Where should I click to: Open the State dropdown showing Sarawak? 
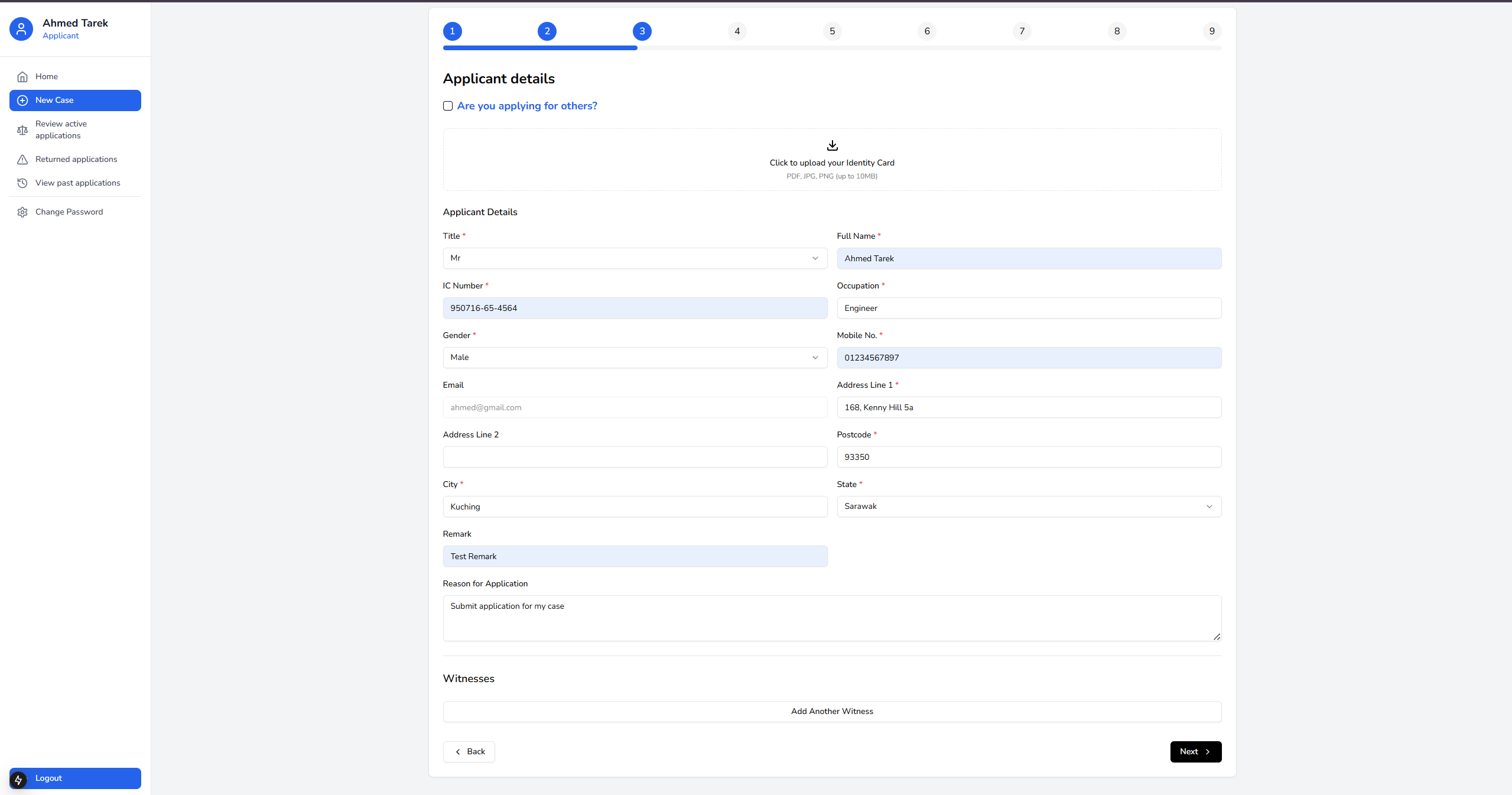[x=1029, y=507]
